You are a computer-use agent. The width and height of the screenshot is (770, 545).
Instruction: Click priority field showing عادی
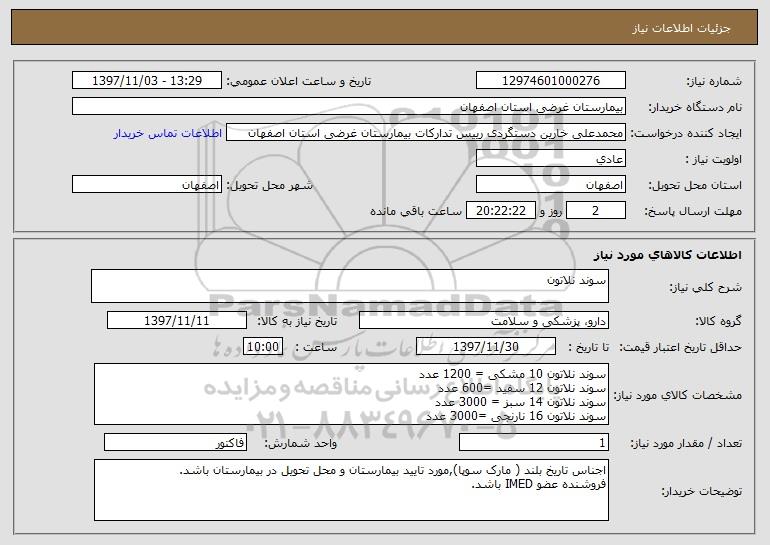tap(550, 159)
